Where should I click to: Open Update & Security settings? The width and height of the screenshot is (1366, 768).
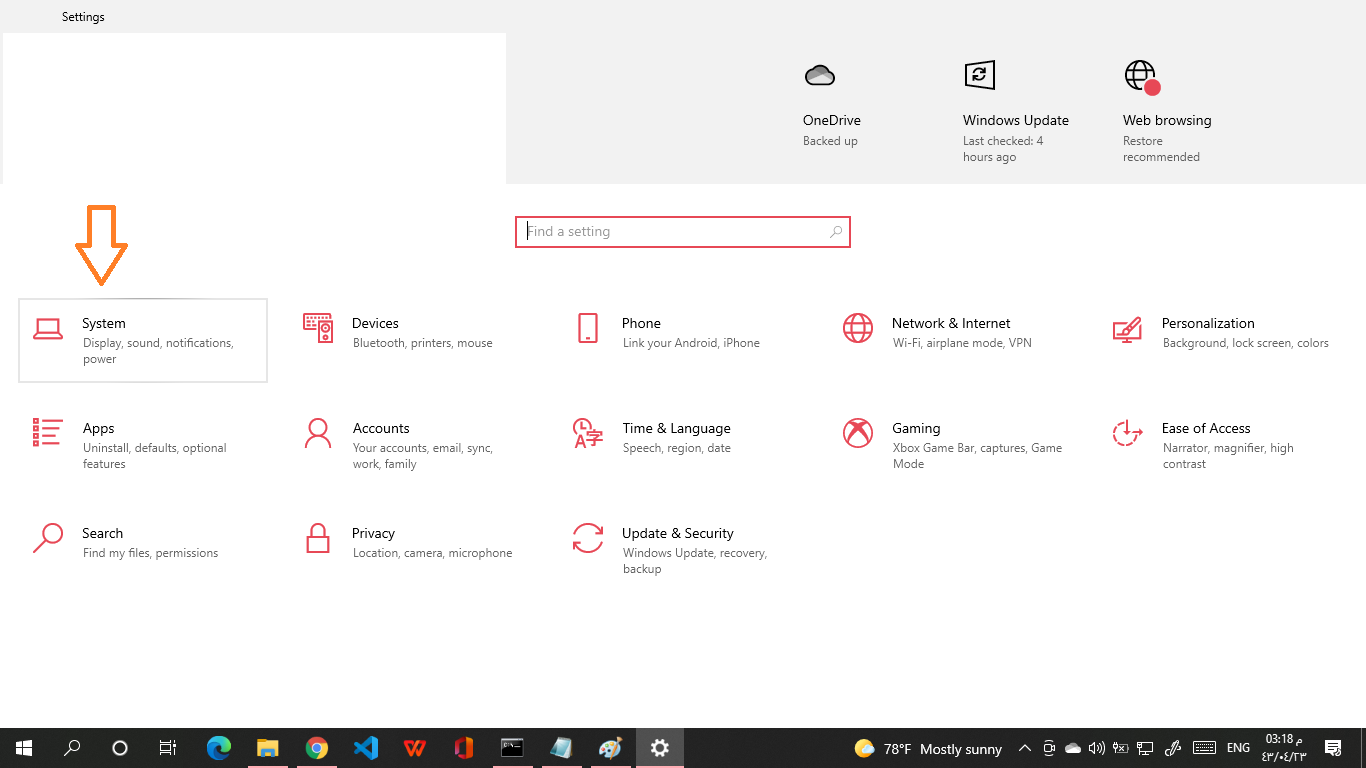point(683,550)
